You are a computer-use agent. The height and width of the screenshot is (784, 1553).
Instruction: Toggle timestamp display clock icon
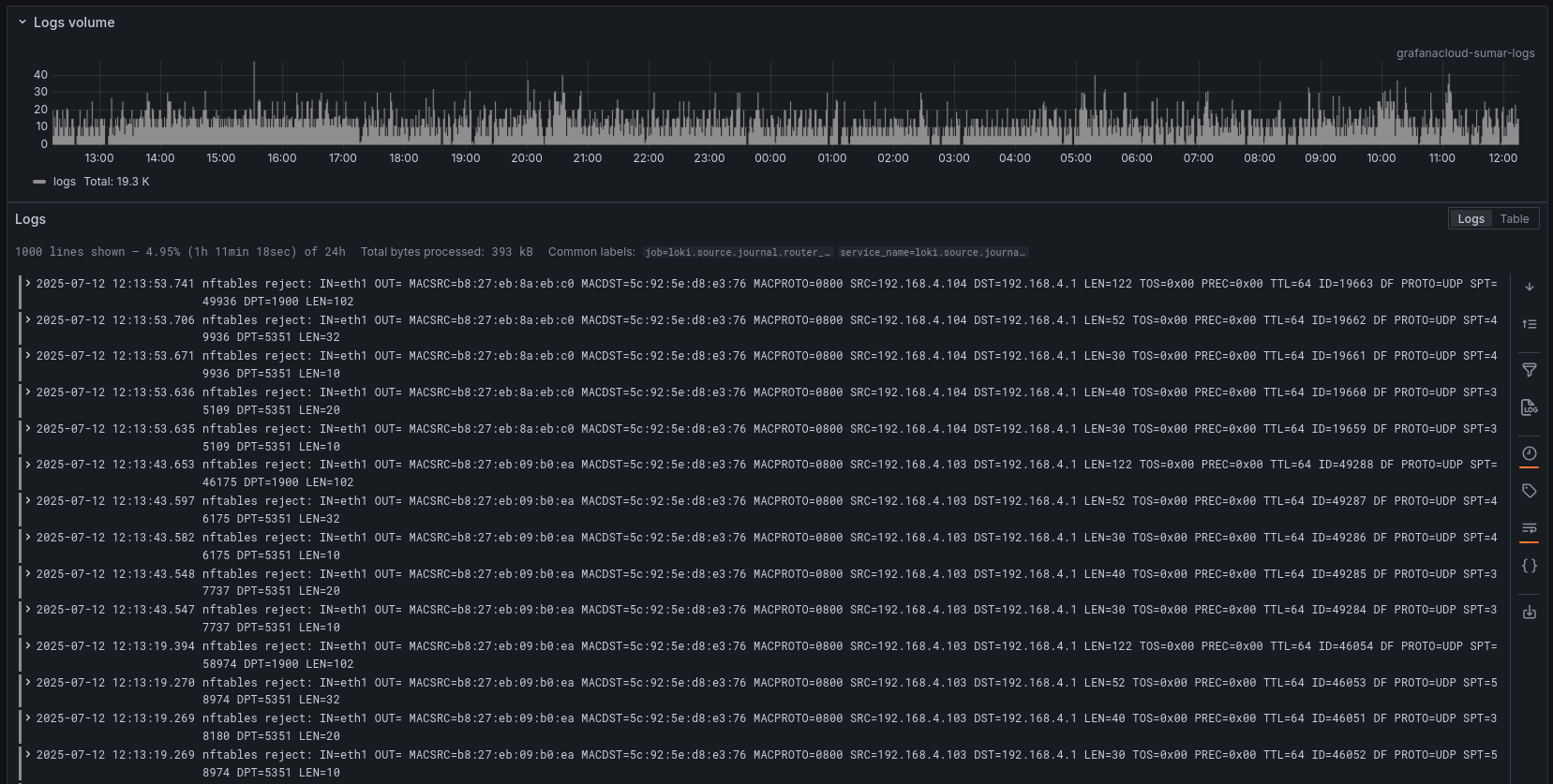pyautogui.click(x=1529, y=453)
